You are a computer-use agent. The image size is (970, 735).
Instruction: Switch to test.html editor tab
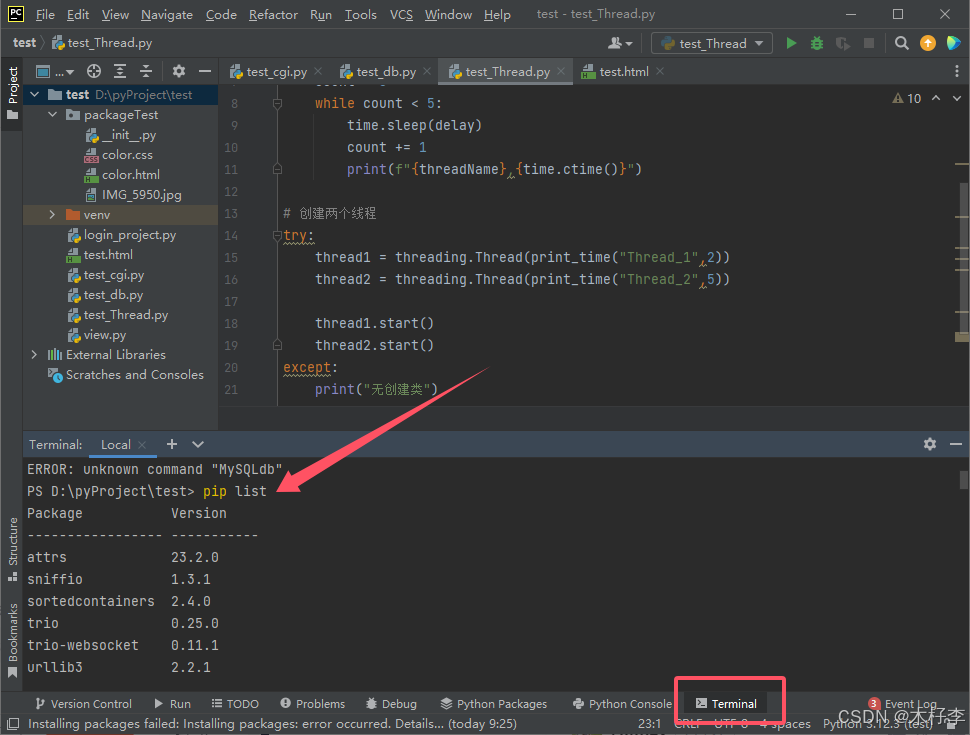[x=622, y=72]
